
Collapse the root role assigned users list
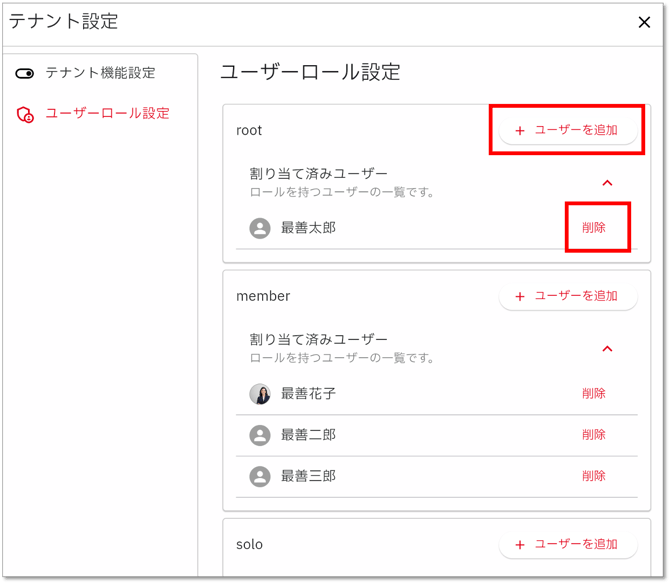click(x=606, y=183)
